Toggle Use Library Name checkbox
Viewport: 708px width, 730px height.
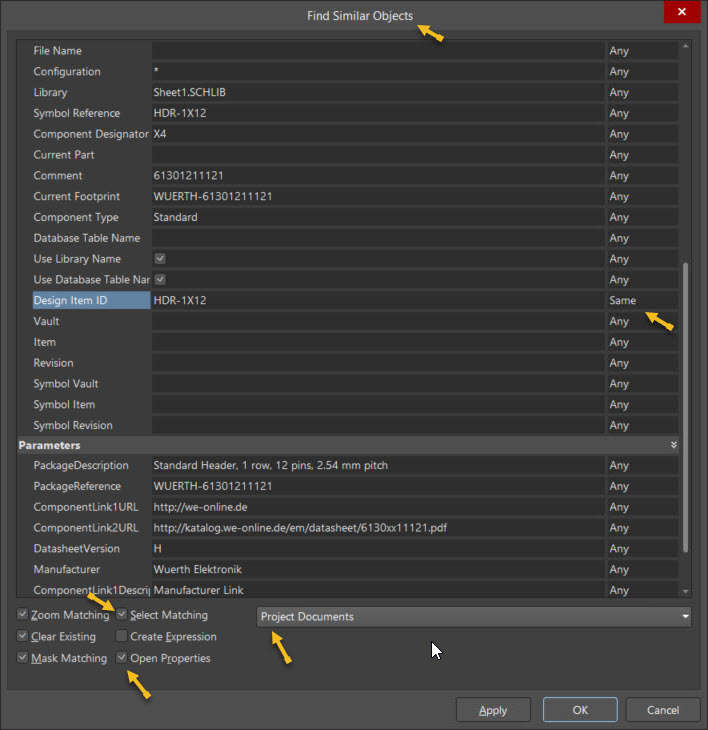pos(160,258)
